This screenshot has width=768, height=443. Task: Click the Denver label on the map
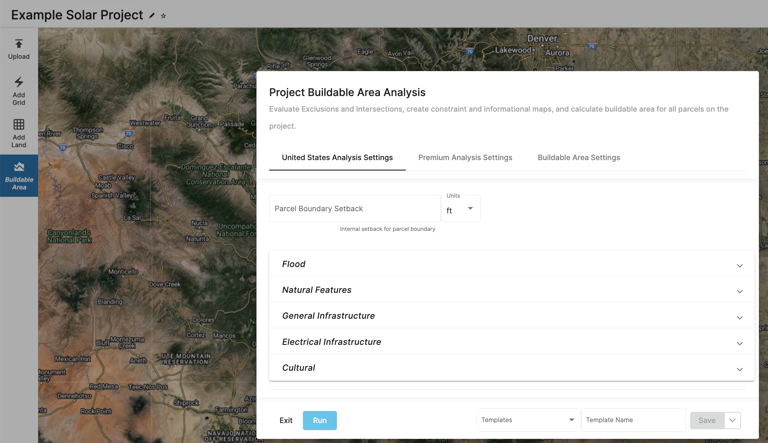tap(542, 38)
